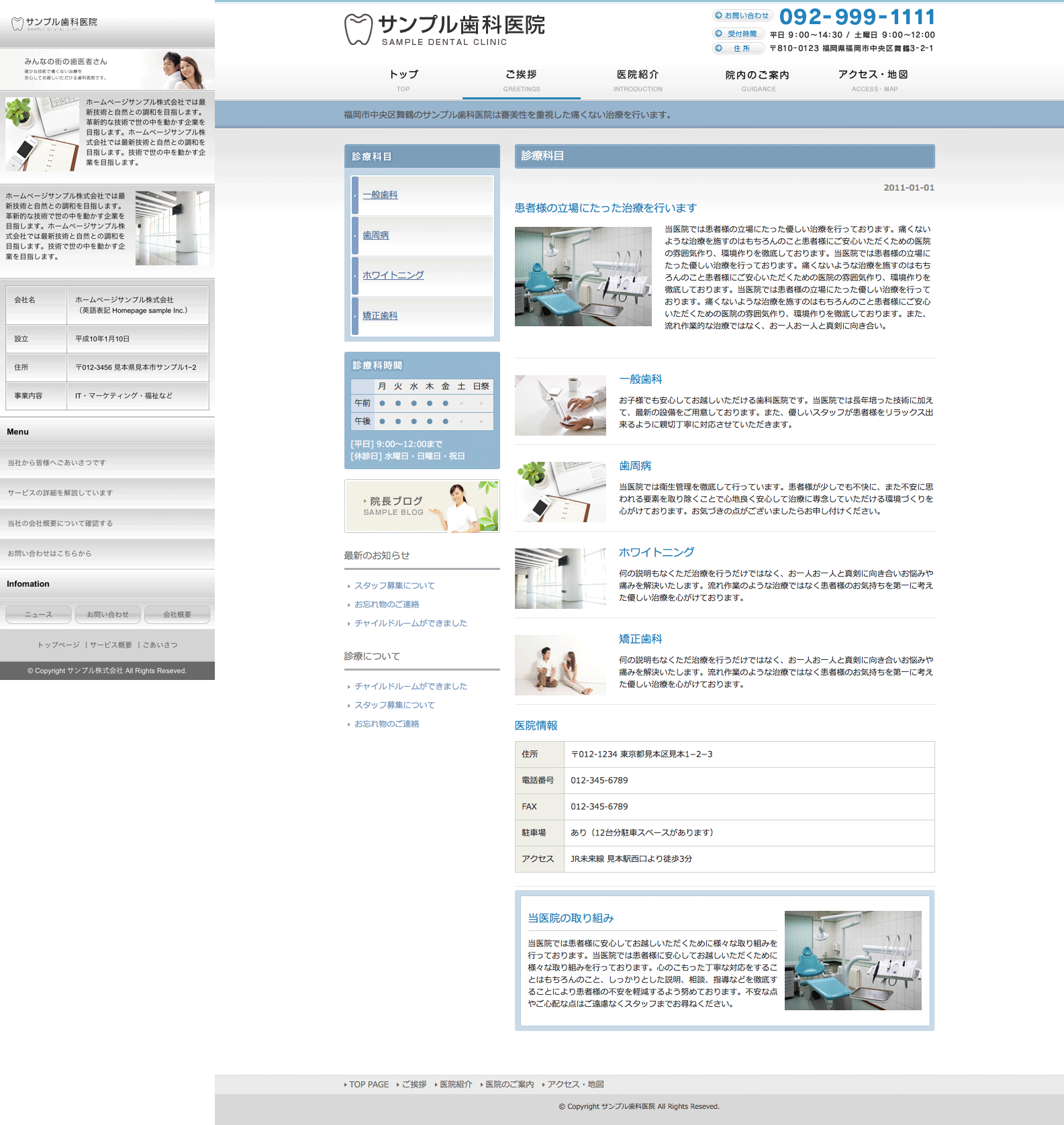Open the トップ navigation tab
The height and width of the screenshot is (1125, 1064).
click(403, 79)
